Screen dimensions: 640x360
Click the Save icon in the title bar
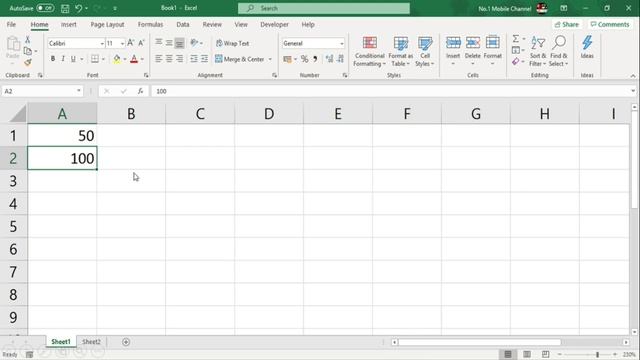click(65, 8)
